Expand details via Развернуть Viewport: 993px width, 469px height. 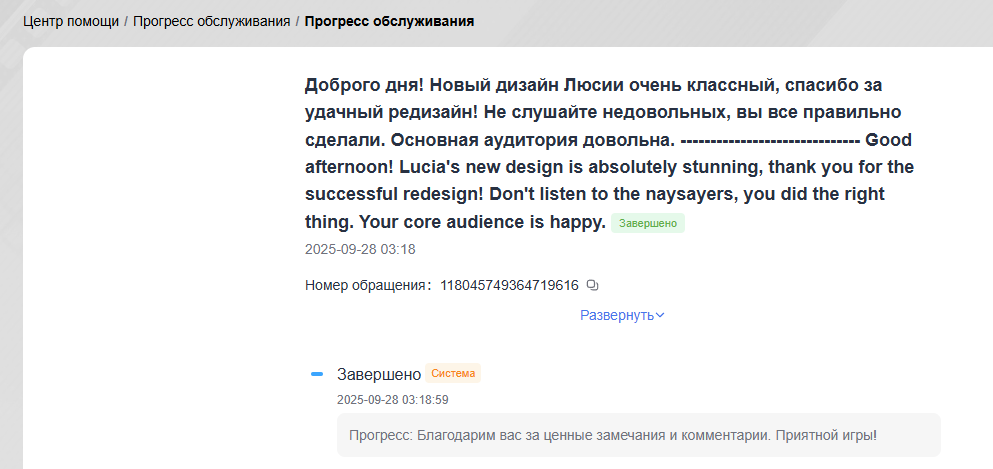click(616, 315)
